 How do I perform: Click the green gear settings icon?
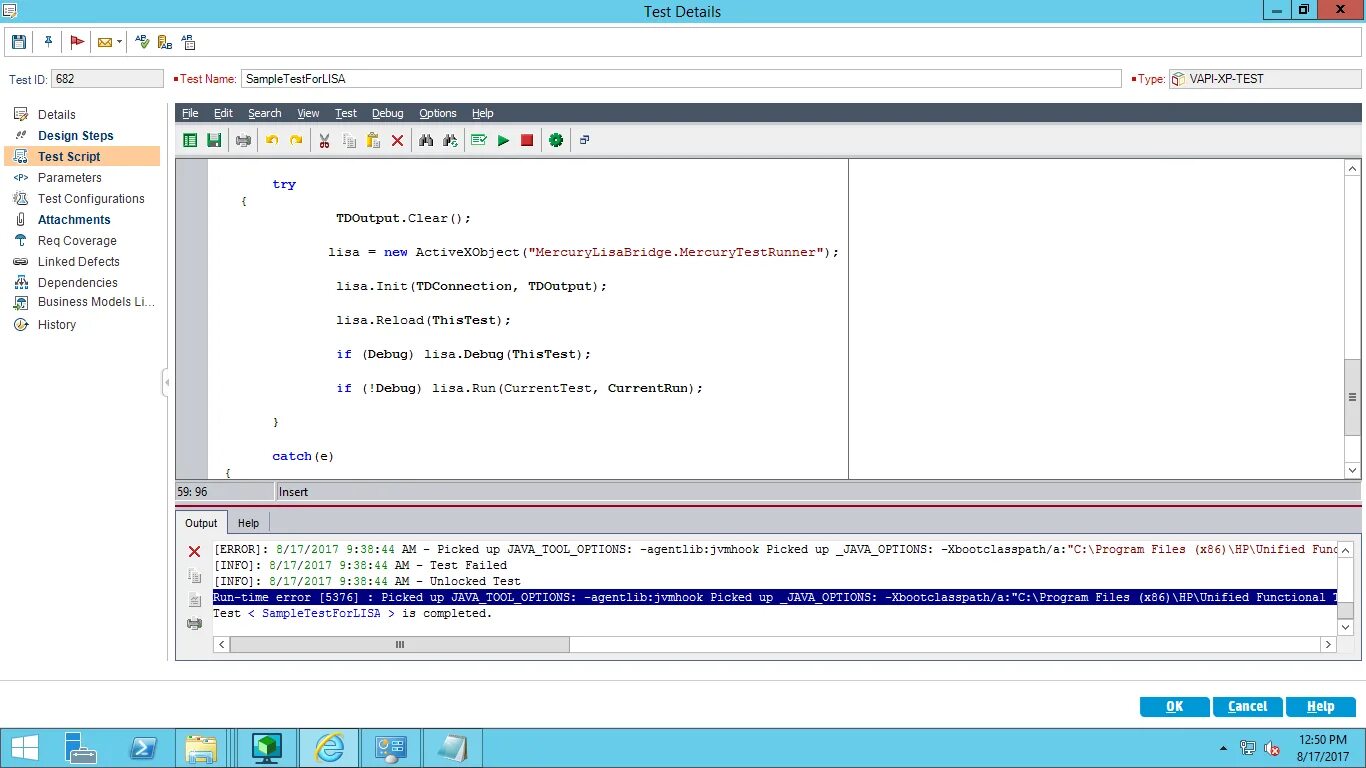pos(556,141)
